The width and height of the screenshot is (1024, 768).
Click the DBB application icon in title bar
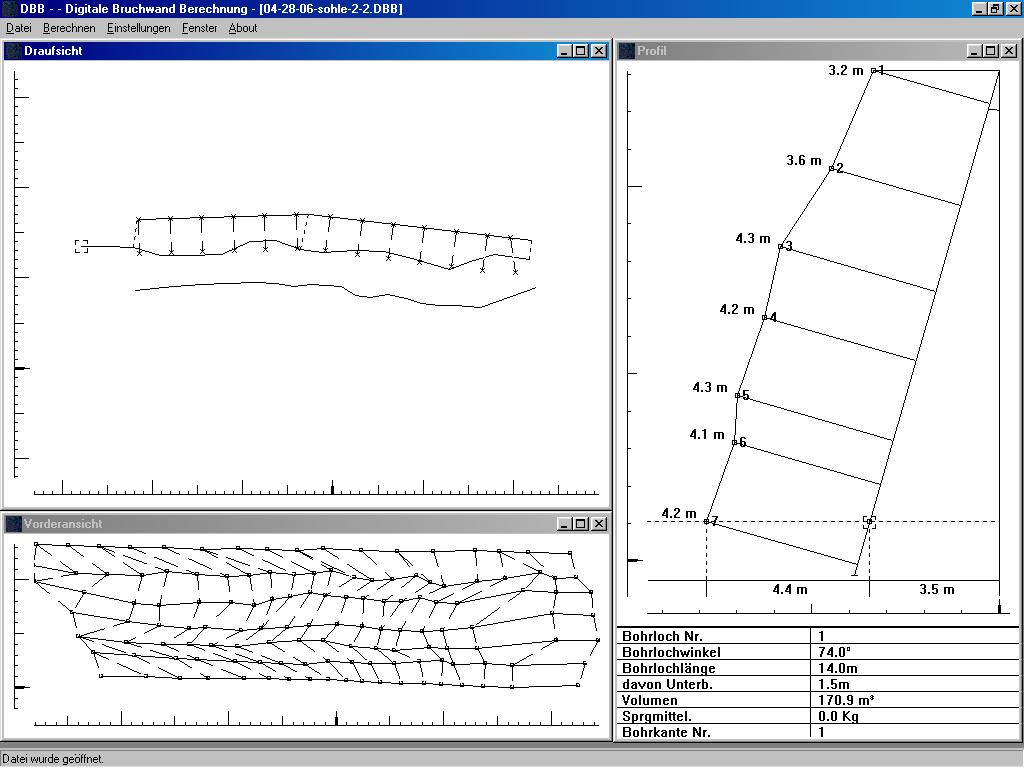coord(9,9)
